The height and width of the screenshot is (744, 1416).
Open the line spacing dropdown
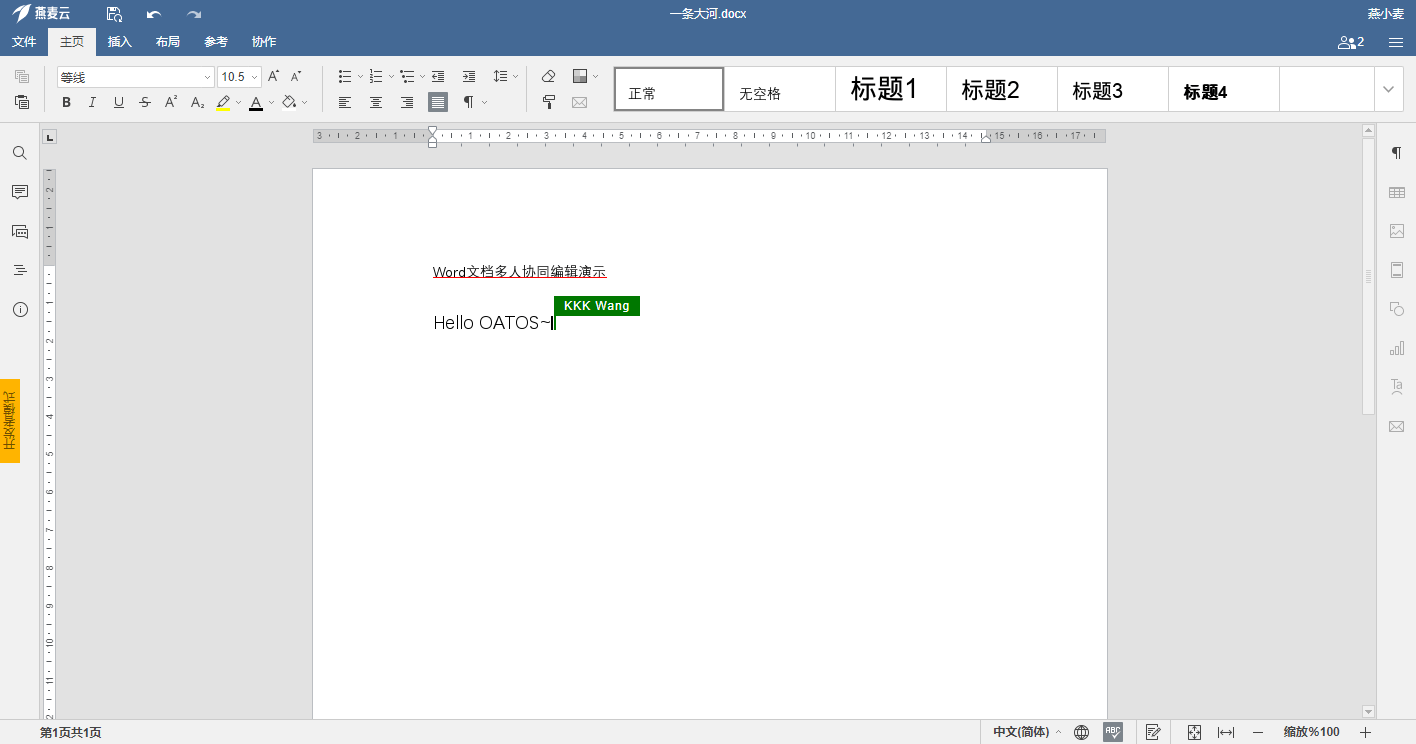click(506, 76)
